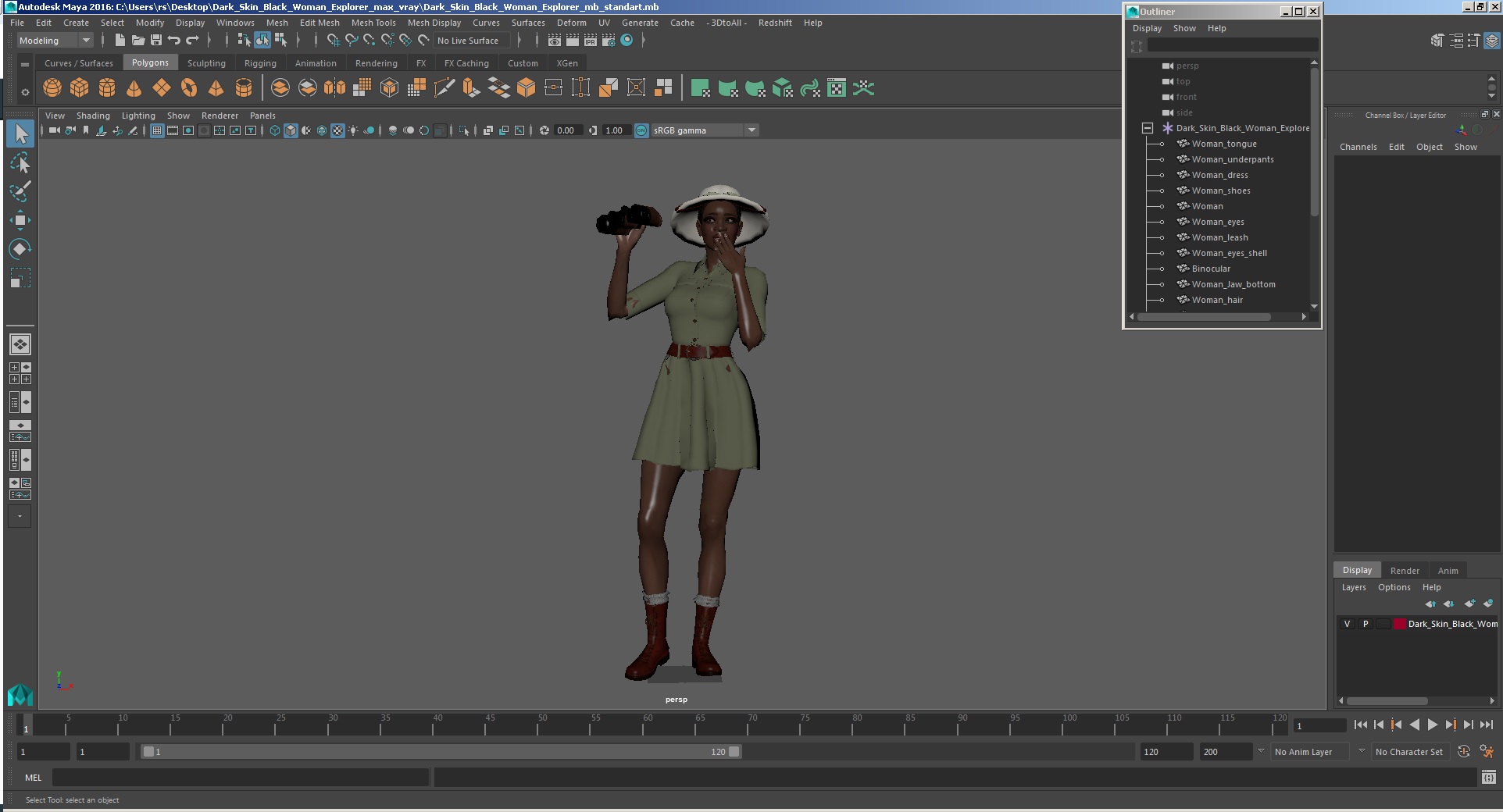Start IPR render icon

[591, 41]
